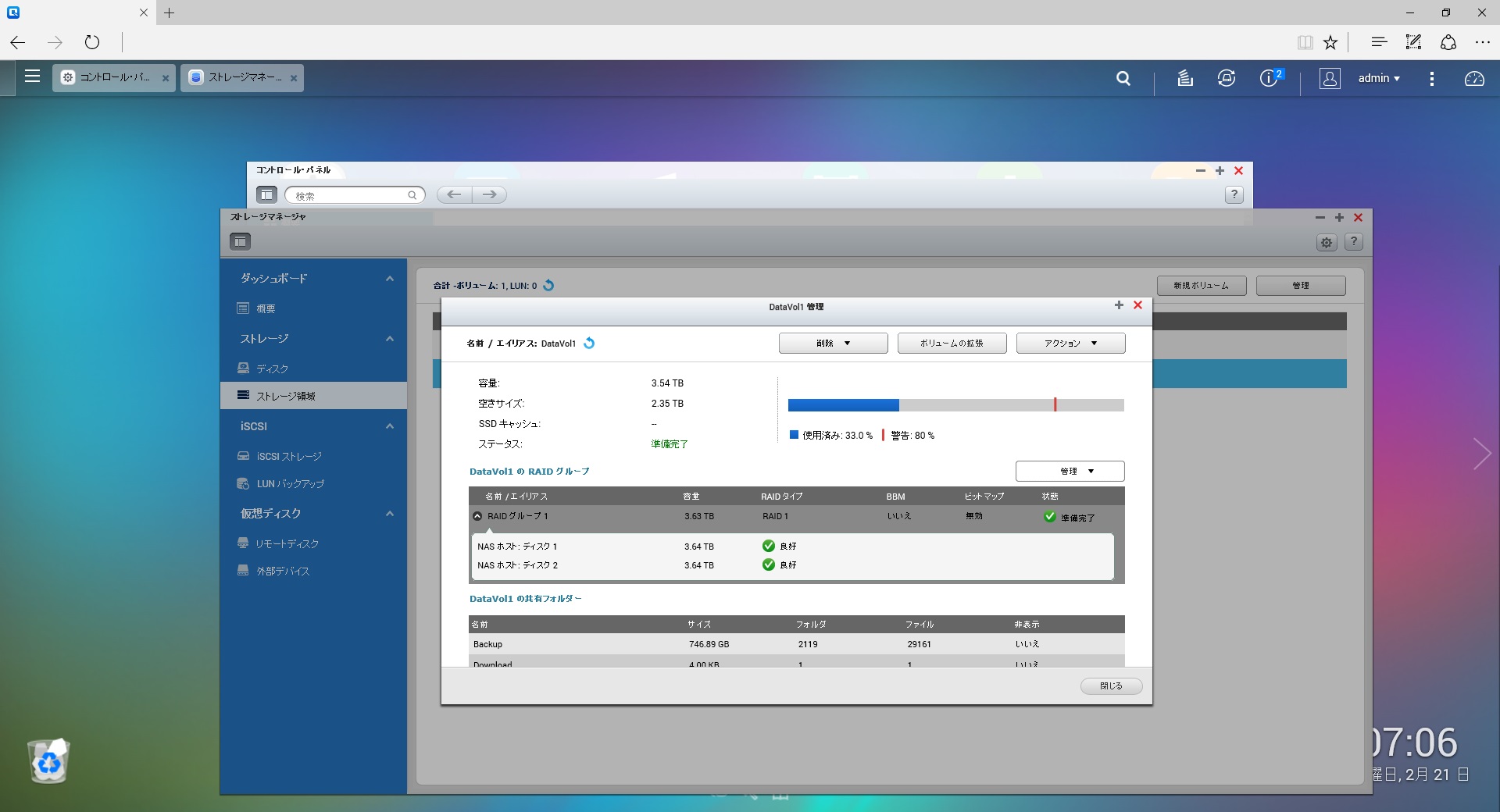Open event notifications info icon
The image size is (1500, 812).
[x=1269, y=78]
